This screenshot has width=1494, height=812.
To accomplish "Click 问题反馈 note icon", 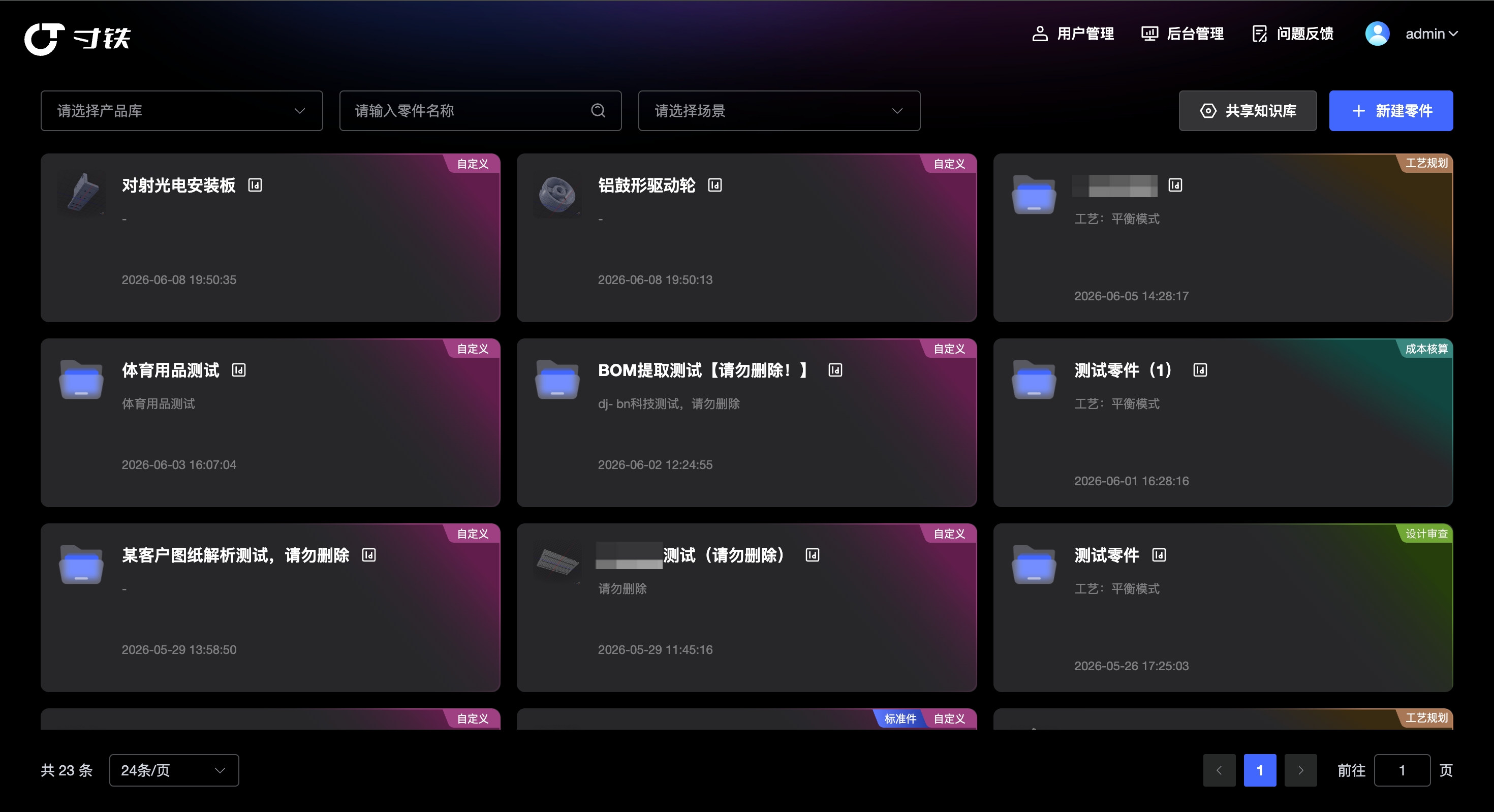I will [x=1260, y=34].
